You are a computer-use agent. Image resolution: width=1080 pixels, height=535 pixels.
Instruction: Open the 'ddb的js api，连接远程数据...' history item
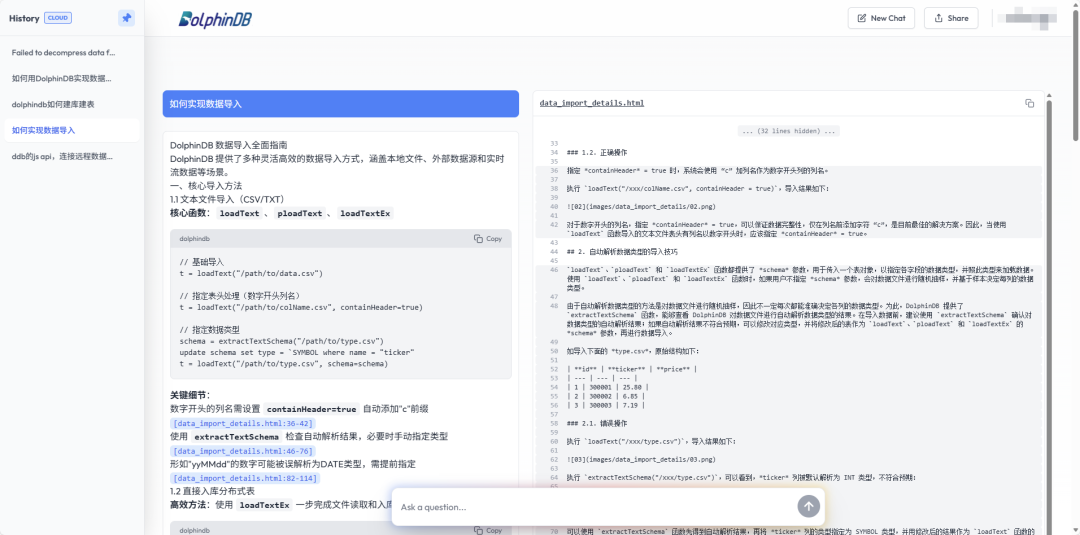coord(72,156)
